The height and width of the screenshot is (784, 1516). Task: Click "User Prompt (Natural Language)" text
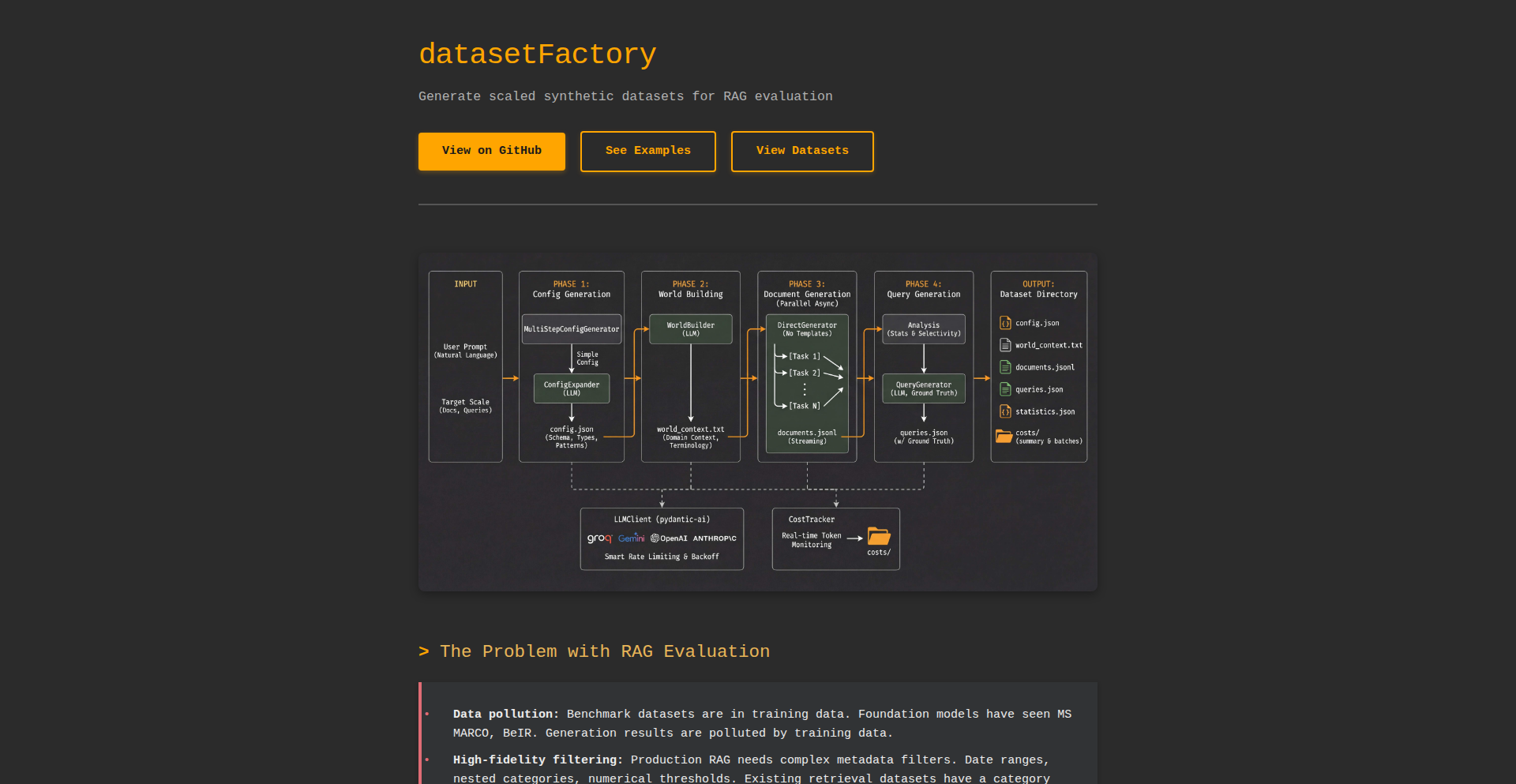click(466, 351)
